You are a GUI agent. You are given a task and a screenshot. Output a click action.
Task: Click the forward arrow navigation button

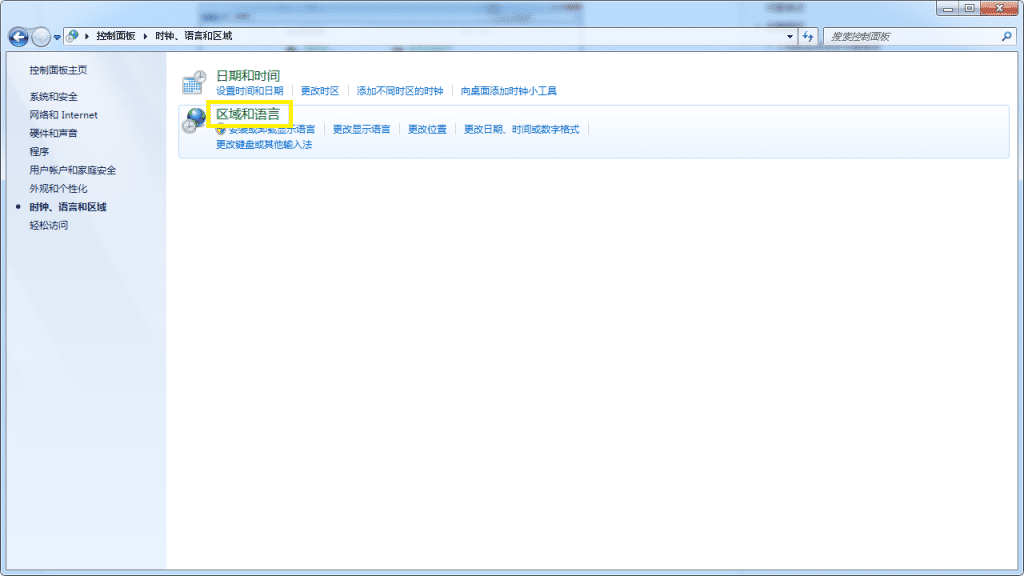pos(41,37)
